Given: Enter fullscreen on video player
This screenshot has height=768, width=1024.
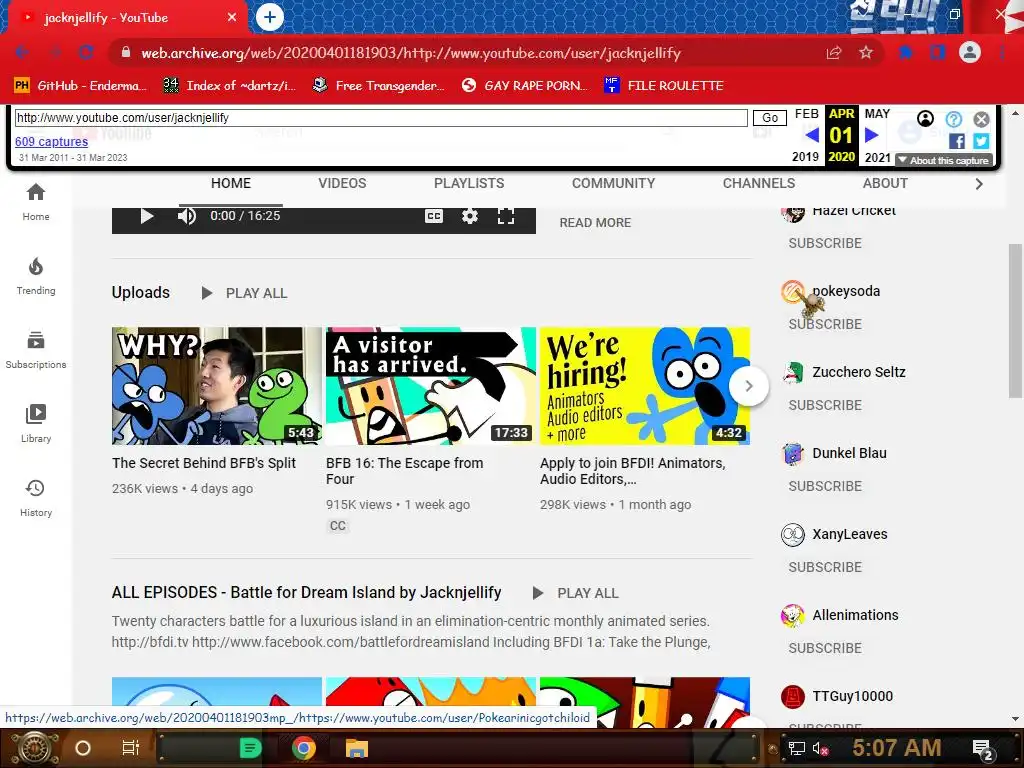Looking at the screenshot, I should tap(505, 216).
